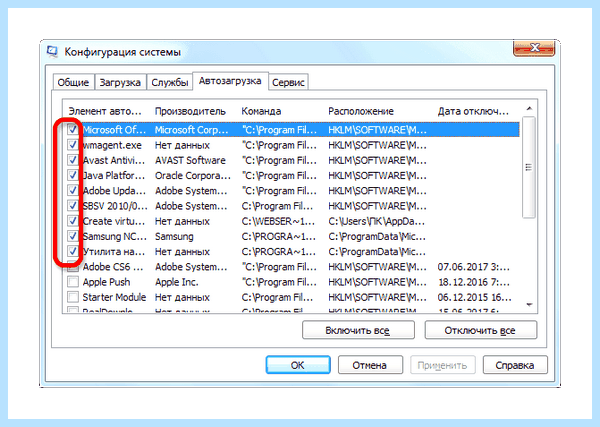Click the Применить button
Image resolution: width=600 pixels, height=427 pixels.
tap(443, 365)
